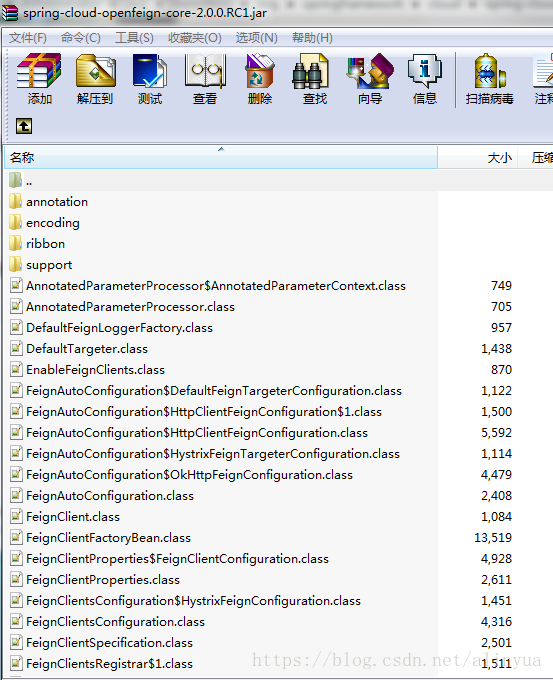Select FeignClientFactoryBean.class file
The height and width of the screenshot is (680, 553).
coord(108,538)
